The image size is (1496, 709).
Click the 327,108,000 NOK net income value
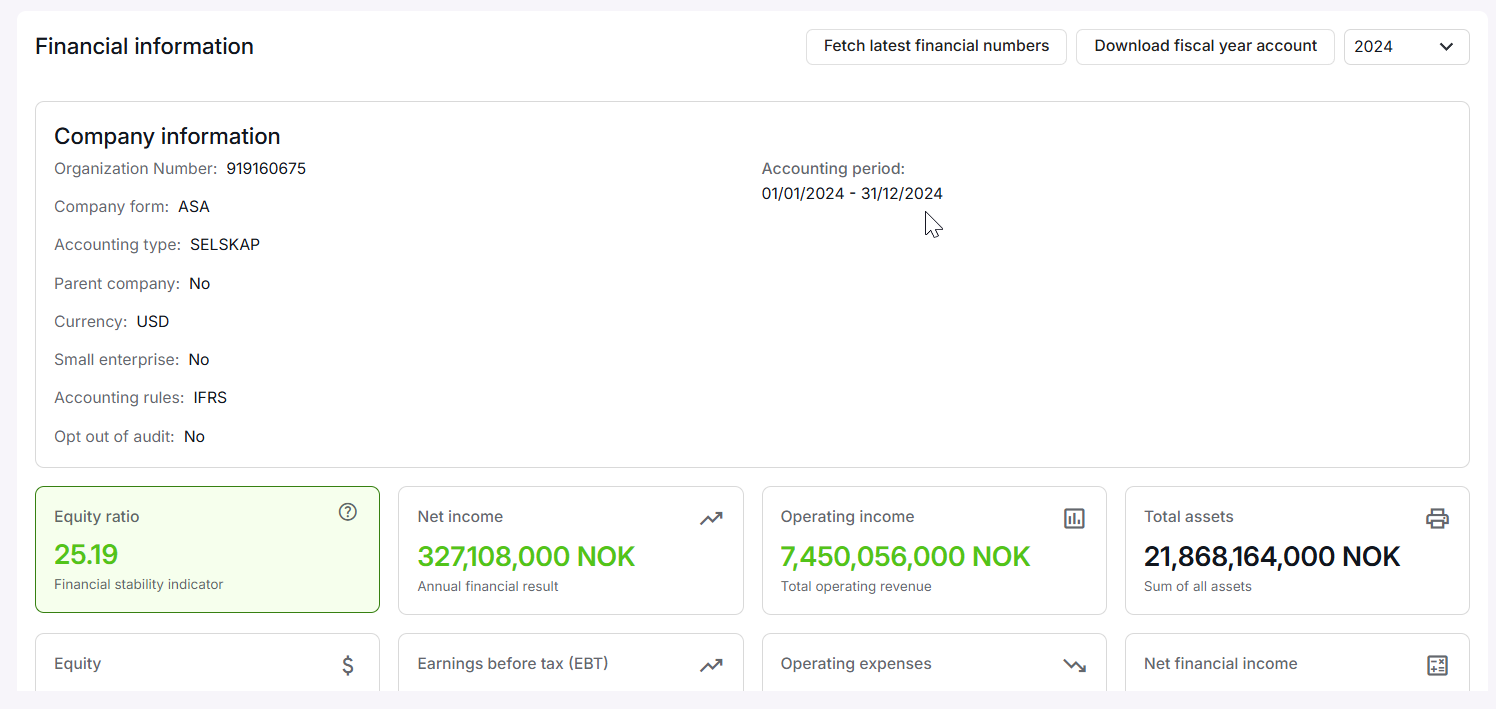coord(526,556)
